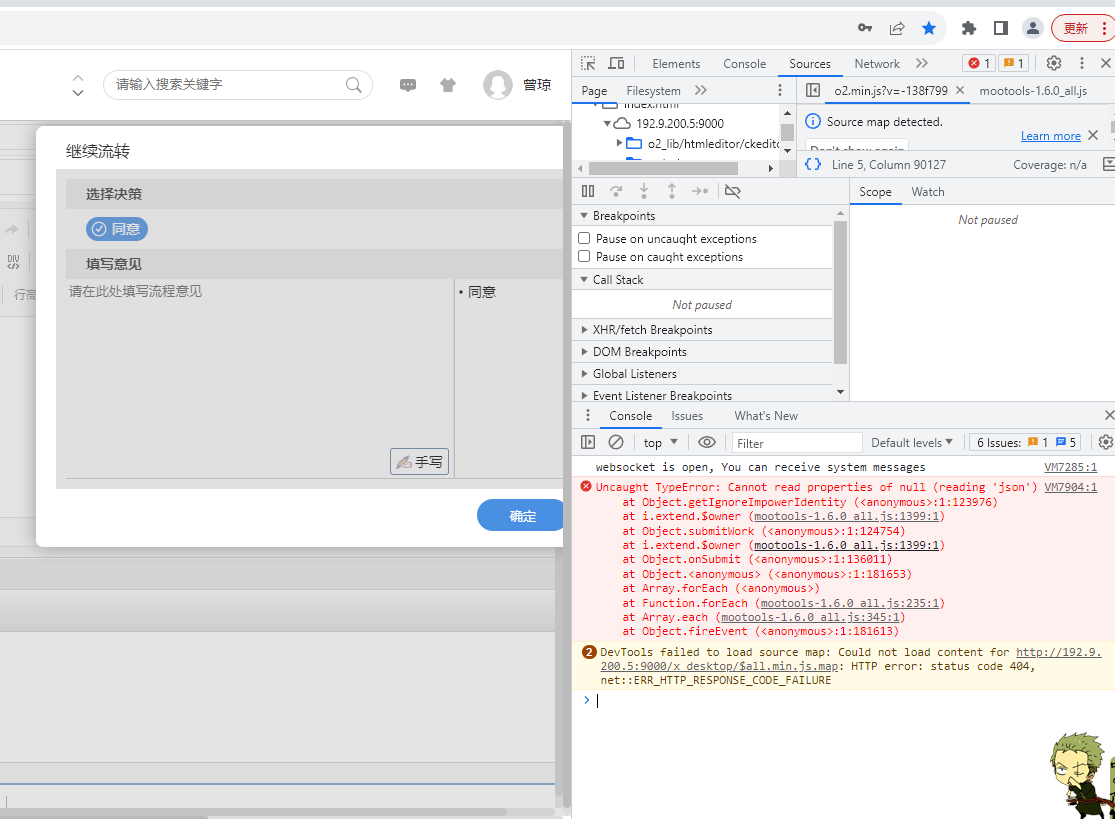Click the pretty-print curly braces icon
This screenshot has width=1115, height=819.
pyautogui.click(x=813, y=164)
